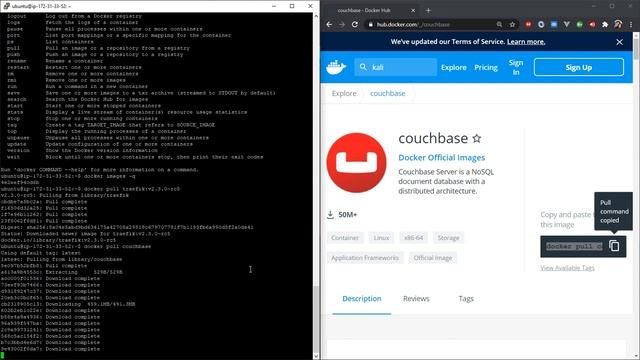This screenshot has height=360, width=640.
Task: Open the red speaker extension icon
Action: 592,24
